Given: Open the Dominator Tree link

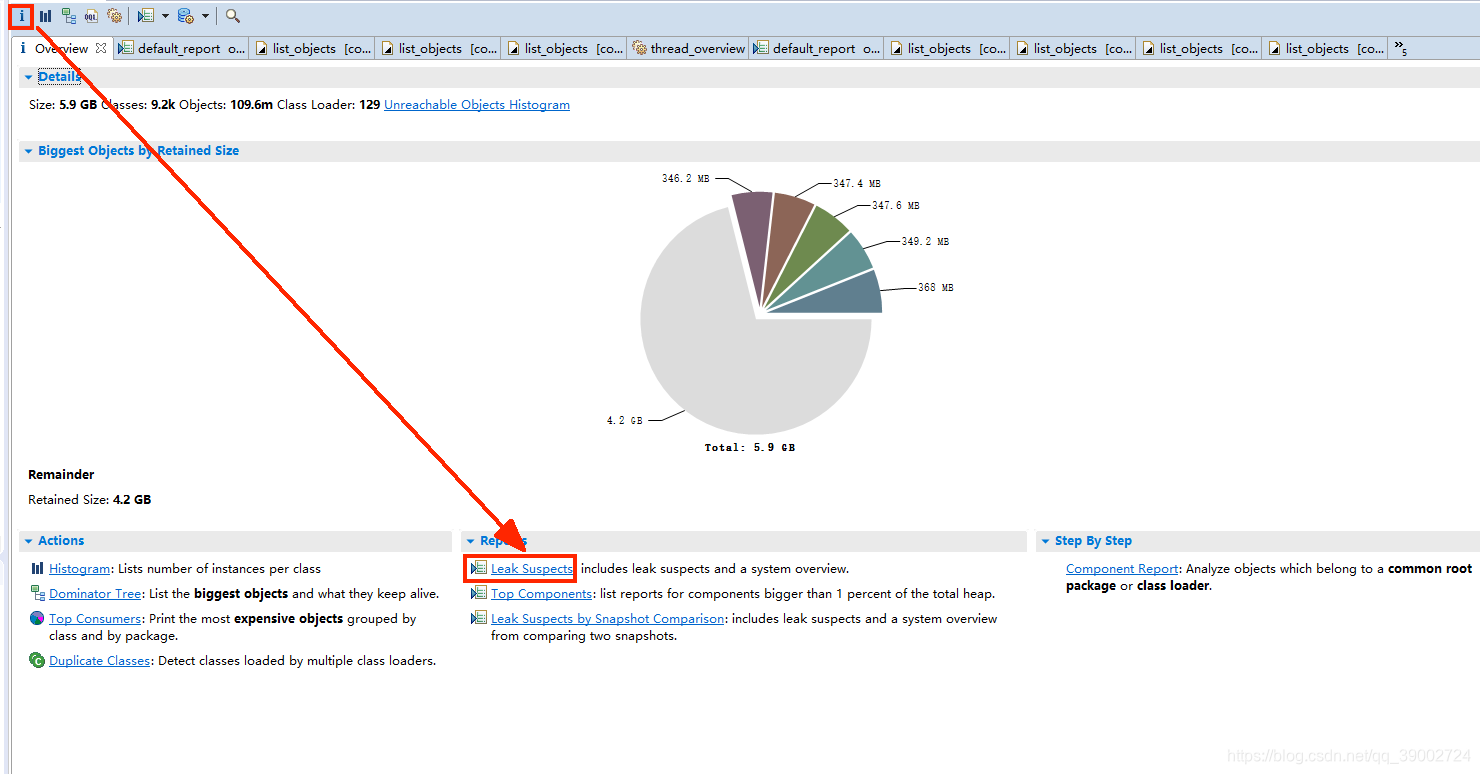Looking at the screenshot, I should pos(95,594).
